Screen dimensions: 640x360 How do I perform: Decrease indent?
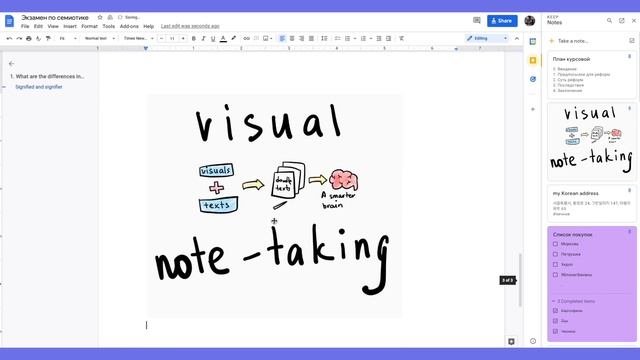coord(379,38)
